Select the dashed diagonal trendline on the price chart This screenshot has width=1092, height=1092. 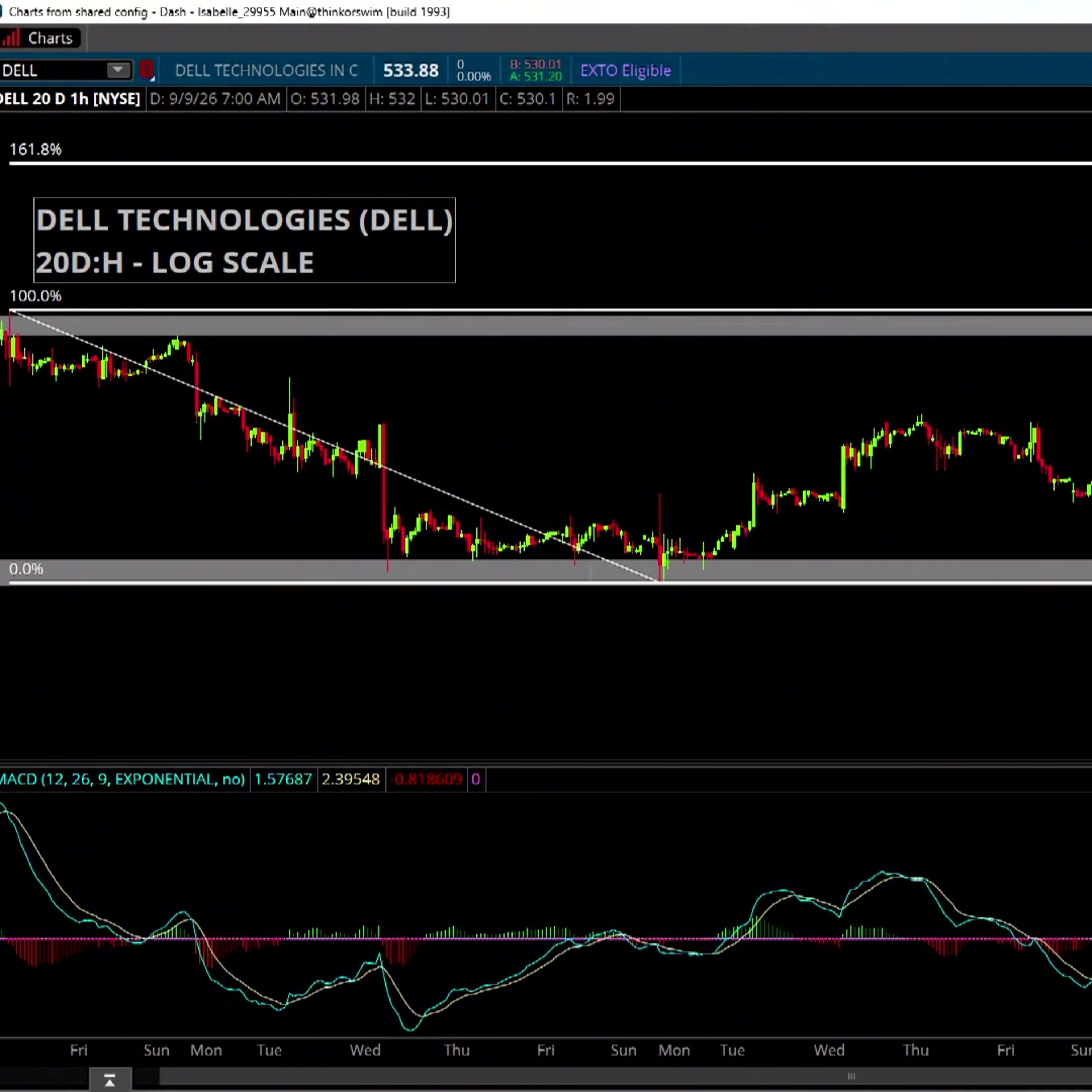[x=335, y=446]
